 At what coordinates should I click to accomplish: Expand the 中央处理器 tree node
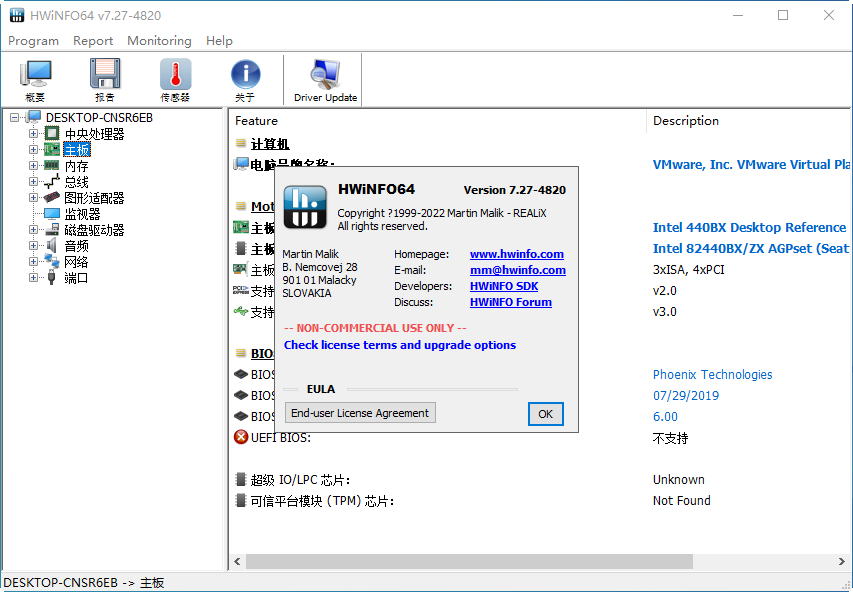coord(33,133)
